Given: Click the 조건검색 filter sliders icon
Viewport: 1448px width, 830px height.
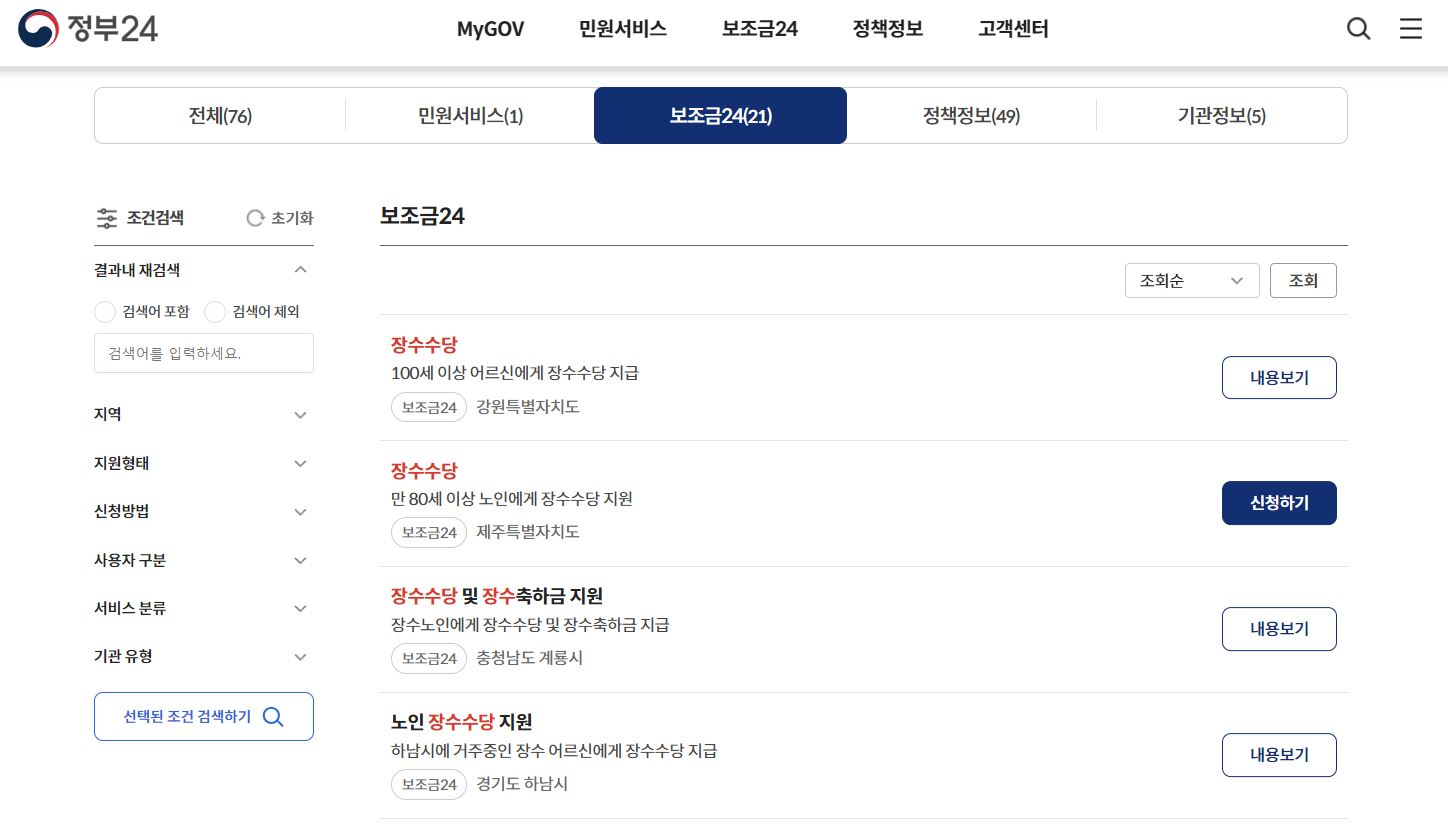Looking at the screenshot, I should coord(107,218).
